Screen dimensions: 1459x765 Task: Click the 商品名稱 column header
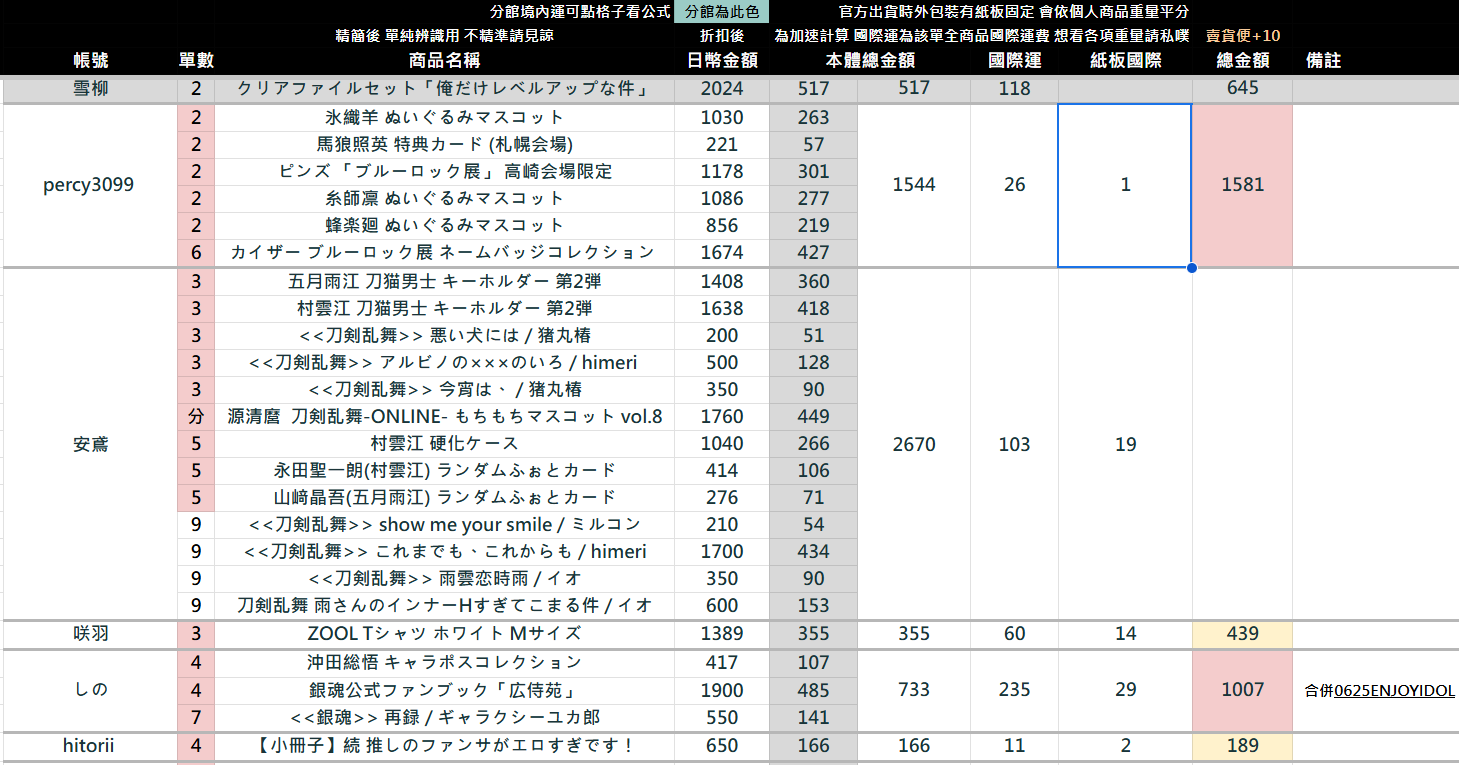[444, 60]
